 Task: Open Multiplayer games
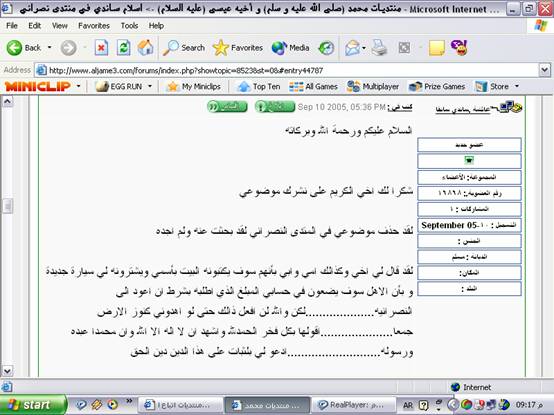(373, 87)
